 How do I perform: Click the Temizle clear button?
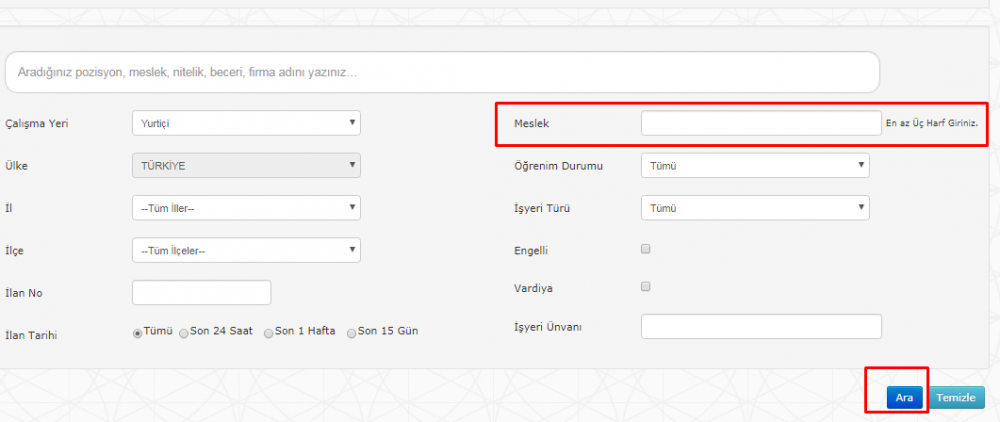coord(956,397)
